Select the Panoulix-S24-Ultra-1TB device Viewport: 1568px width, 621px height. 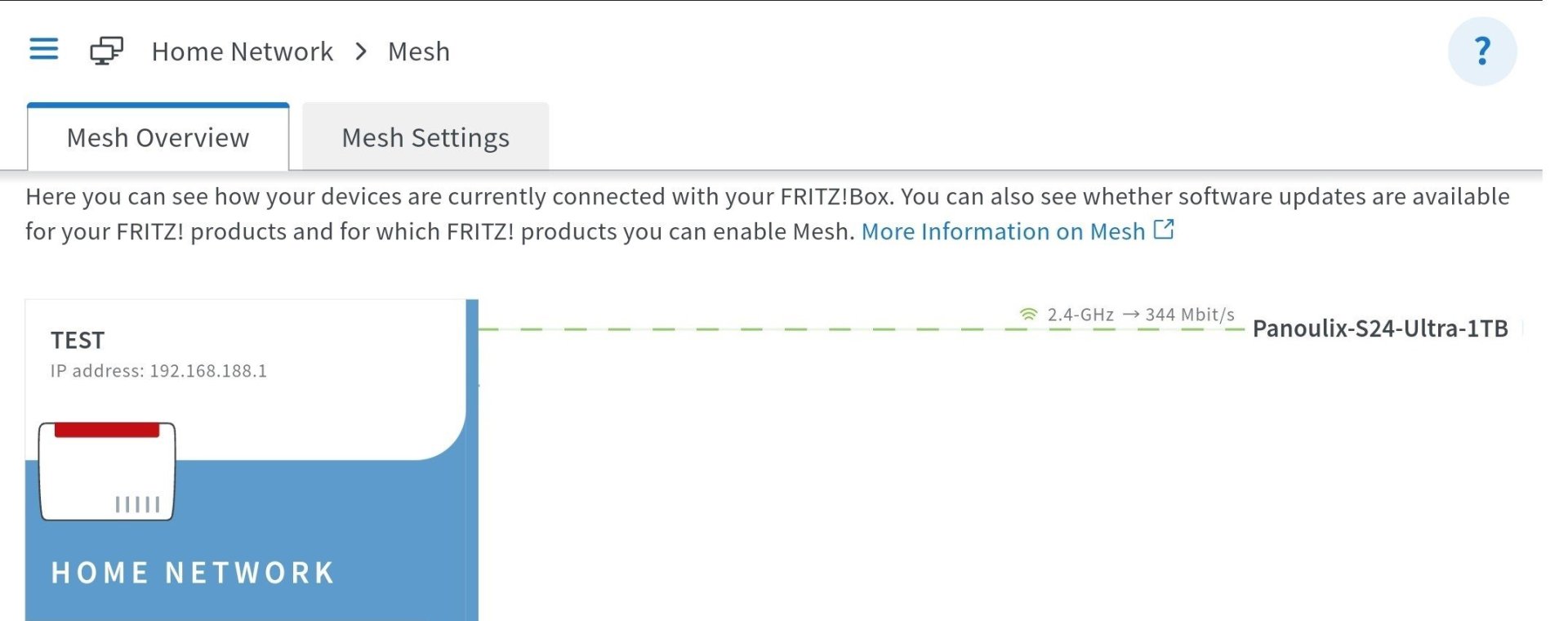pos(1379,328)
